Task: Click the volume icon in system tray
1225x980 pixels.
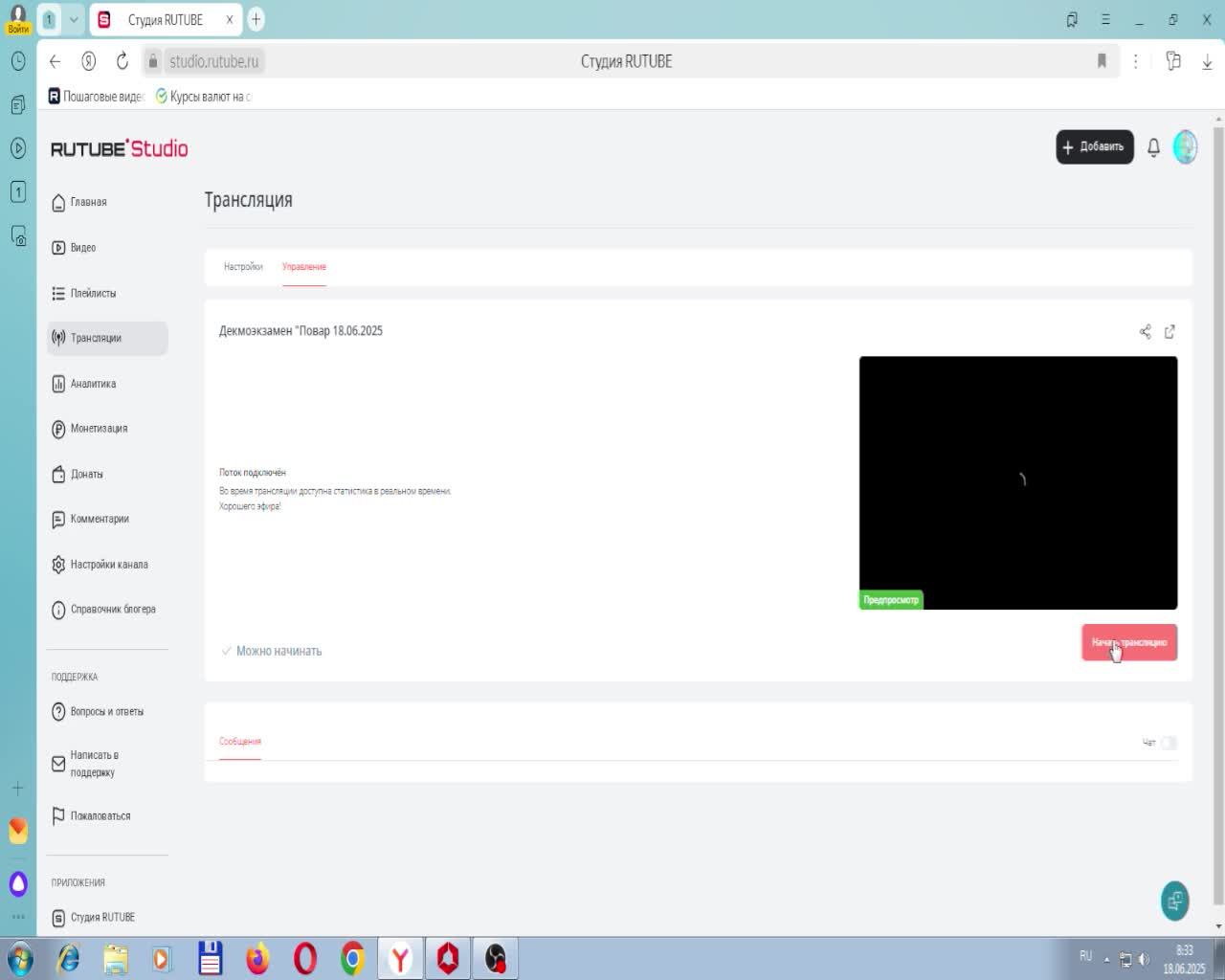Action: pyautogui.click(x=1144, y=959)
